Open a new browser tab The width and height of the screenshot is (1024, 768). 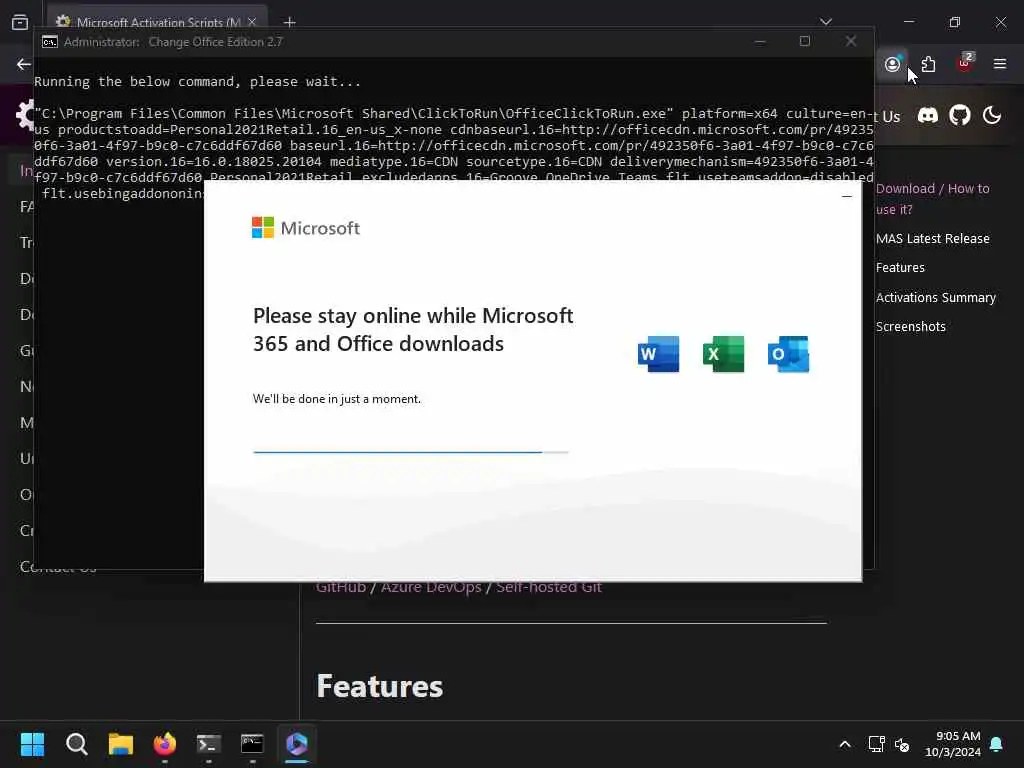point(289,22)
